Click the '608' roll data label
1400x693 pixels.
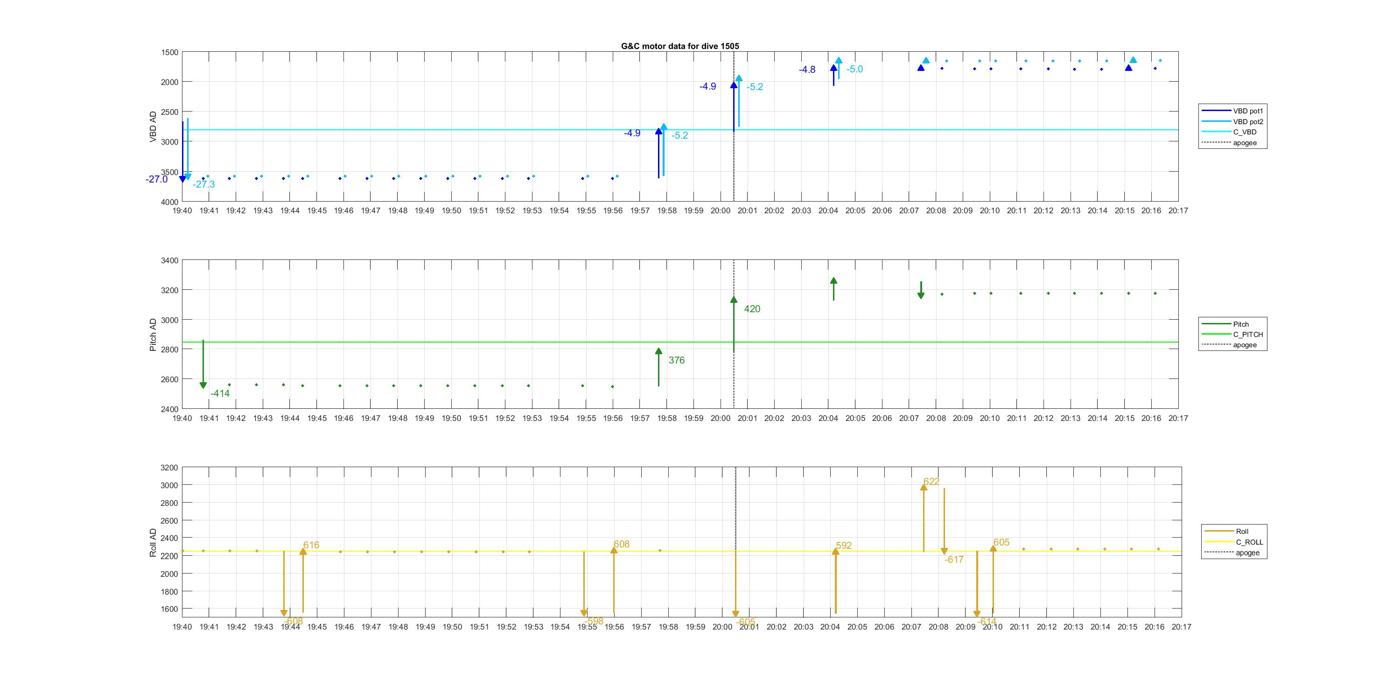pos(622,545)
